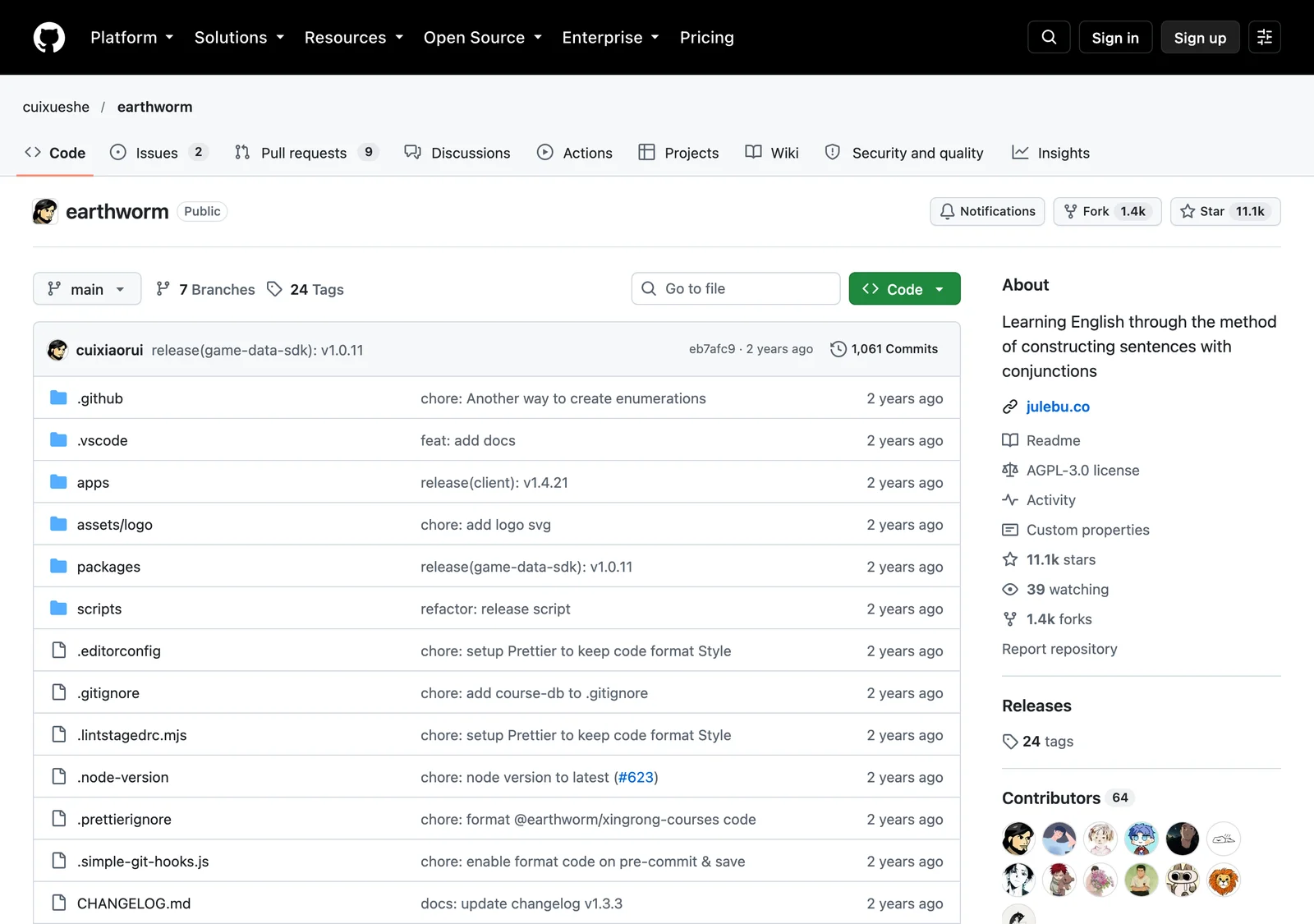Expand the Resources menu

tap(354, 38)
